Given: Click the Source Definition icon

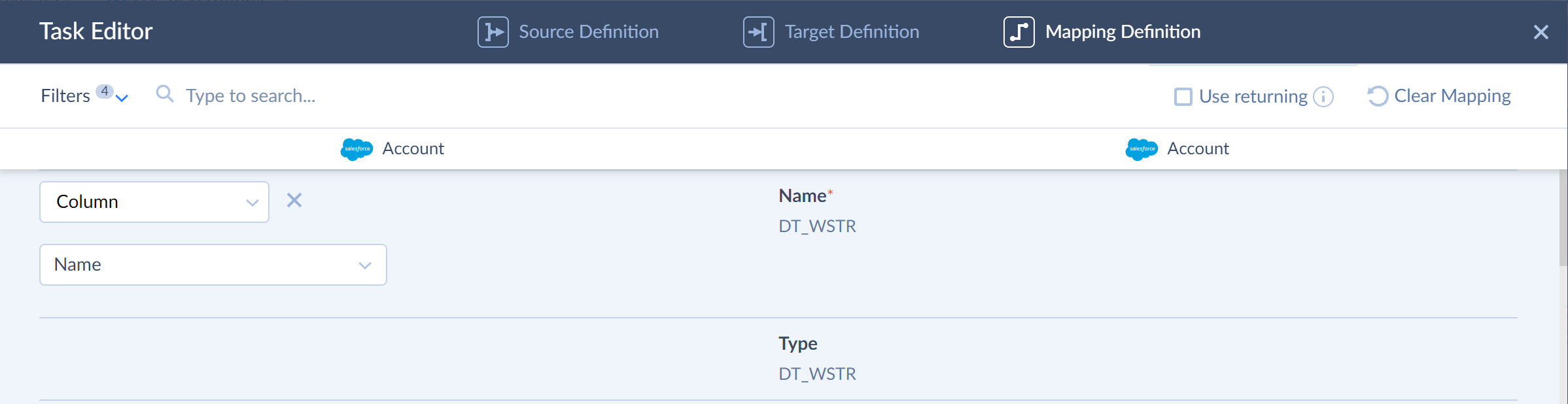Looking at the screenshot, I should click(493, 32).
